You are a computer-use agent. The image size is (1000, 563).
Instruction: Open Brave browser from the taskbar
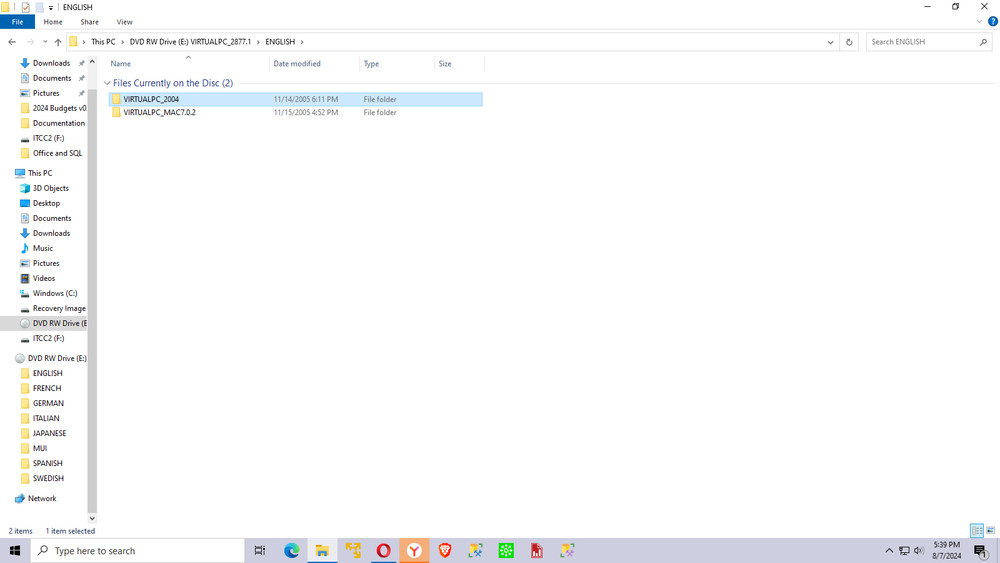(445, 551)
